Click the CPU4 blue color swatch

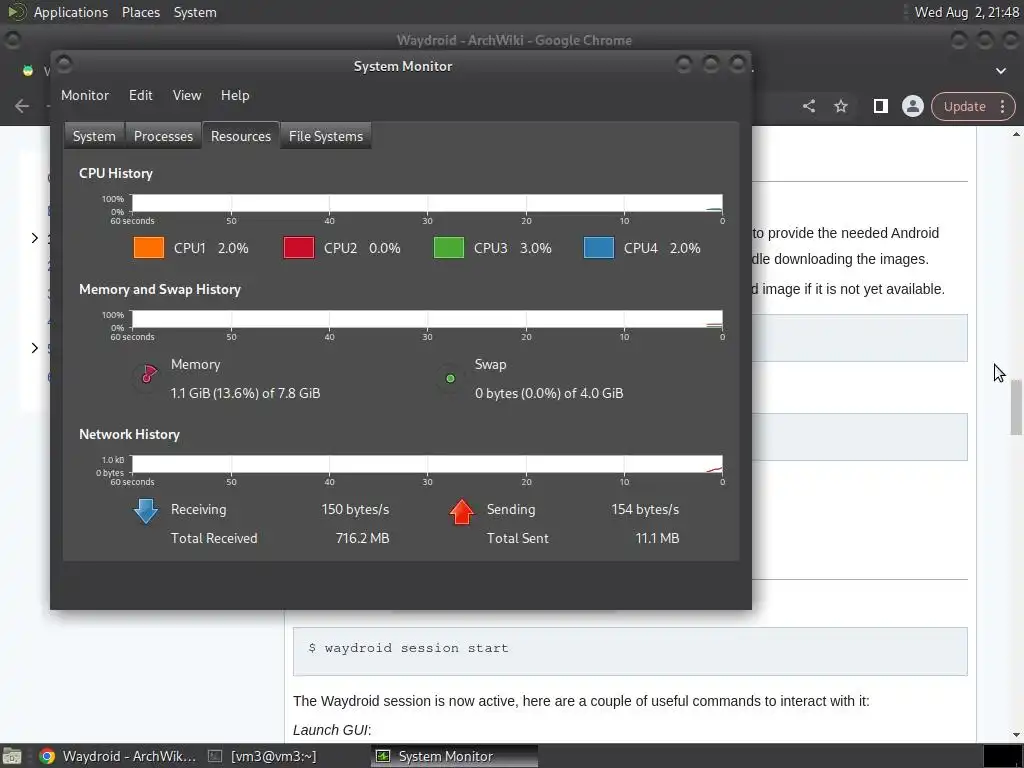point(599,248)
